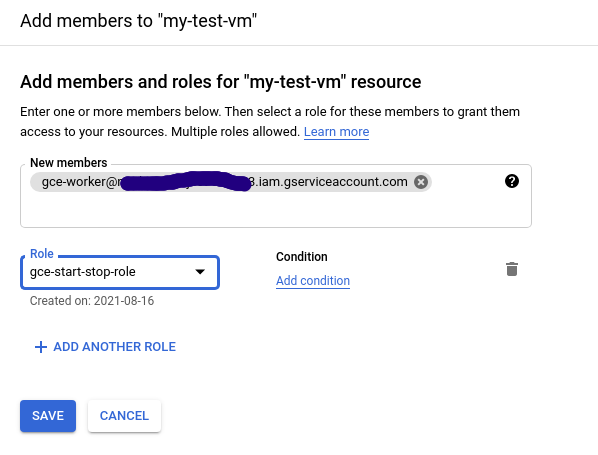Image resolution: width=598 pixels, height=455 pixels.
Task: Click the New members field label
Action: pyautogui.click(x=69, y=163)
